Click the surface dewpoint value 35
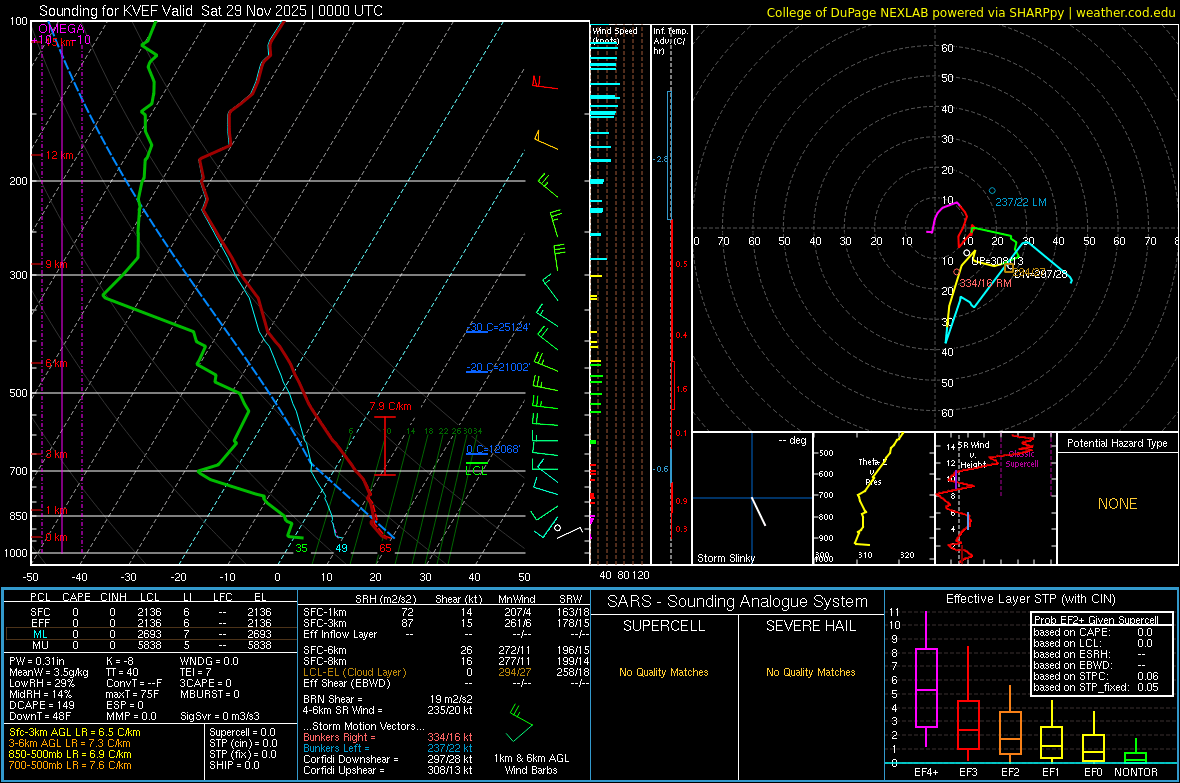The width and height of the screenshot is (1180, 783). click(x=301, y=548)
